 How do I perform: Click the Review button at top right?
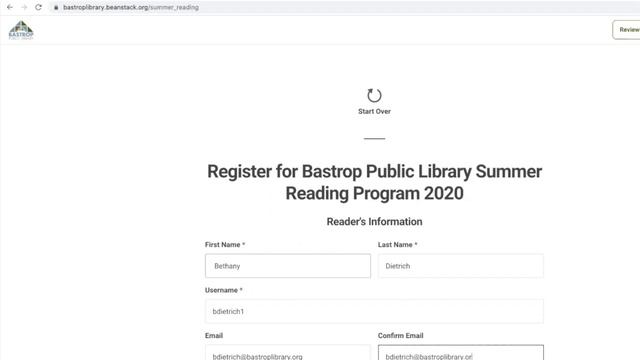627,30
